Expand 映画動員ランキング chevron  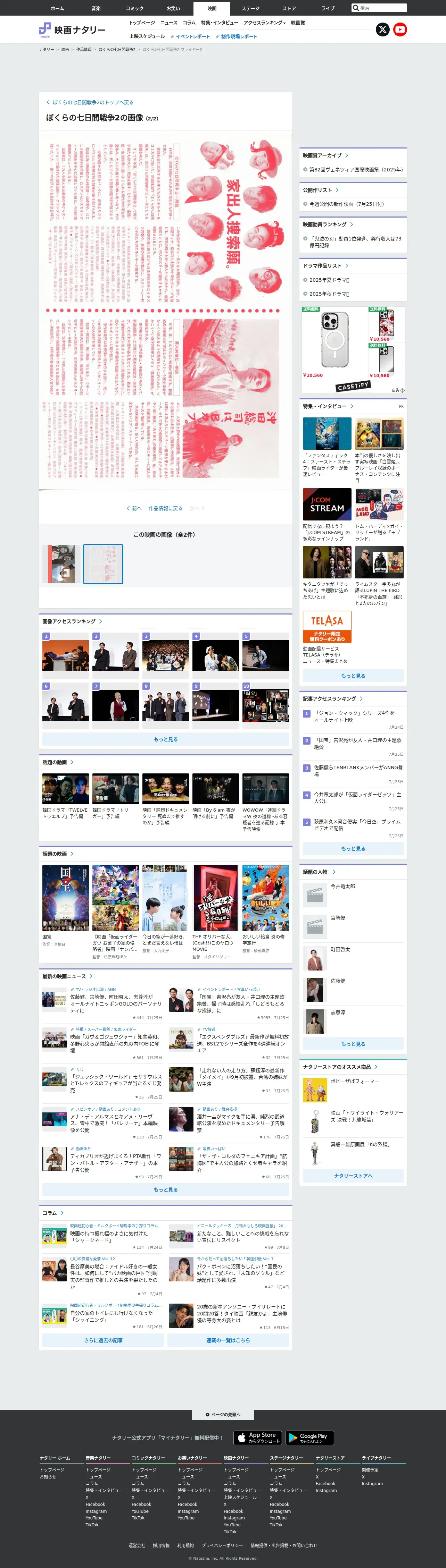pyautogui.click(x=352, y=224)
